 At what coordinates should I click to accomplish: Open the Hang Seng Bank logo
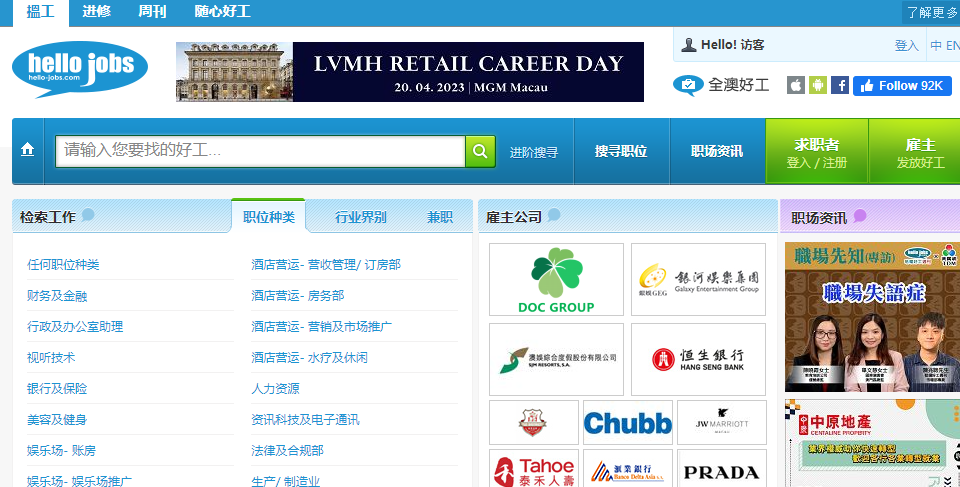[x=698, y=360]
